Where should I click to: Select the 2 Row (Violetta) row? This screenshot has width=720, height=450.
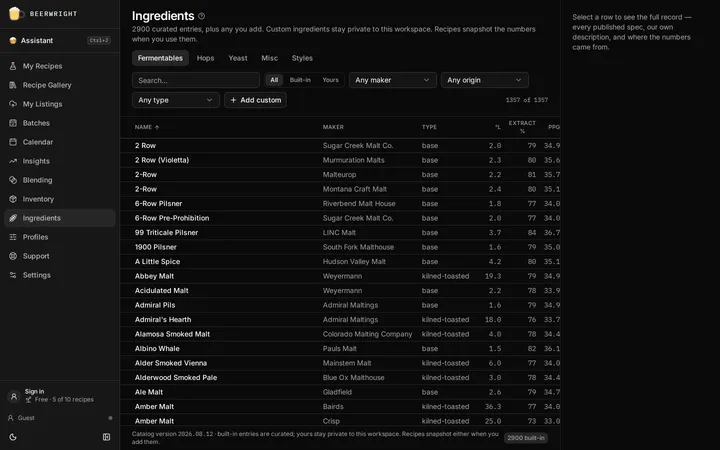pos(340,160)
